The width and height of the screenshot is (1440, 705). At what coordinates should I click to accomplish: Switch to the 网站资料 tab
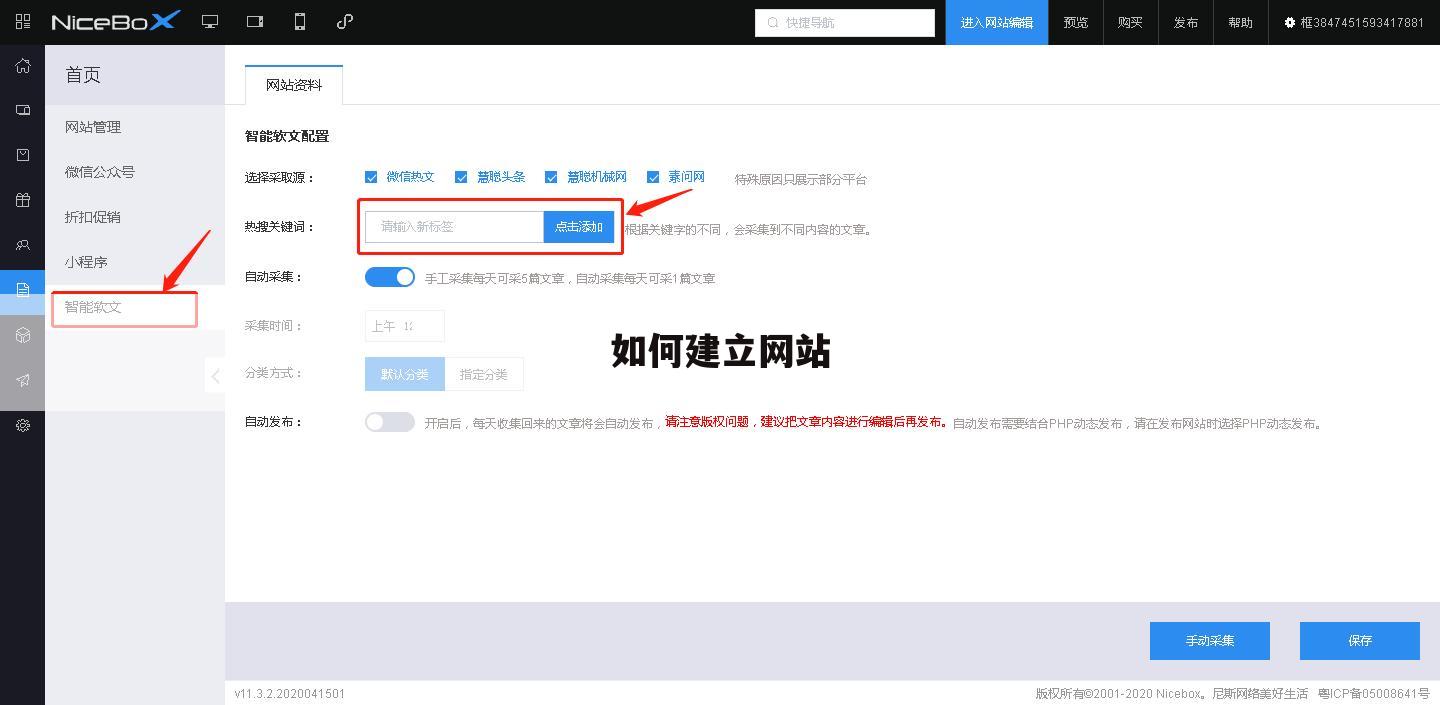[x=293, y=86]
